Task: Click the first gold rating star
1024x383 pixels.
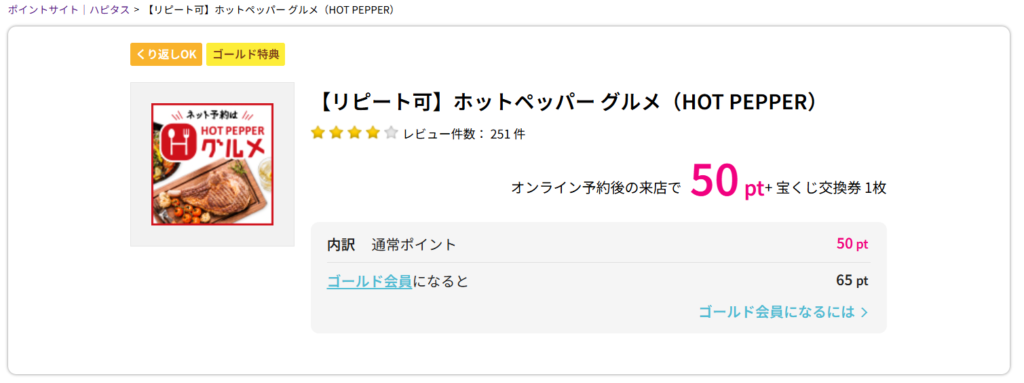Action: 318,134
